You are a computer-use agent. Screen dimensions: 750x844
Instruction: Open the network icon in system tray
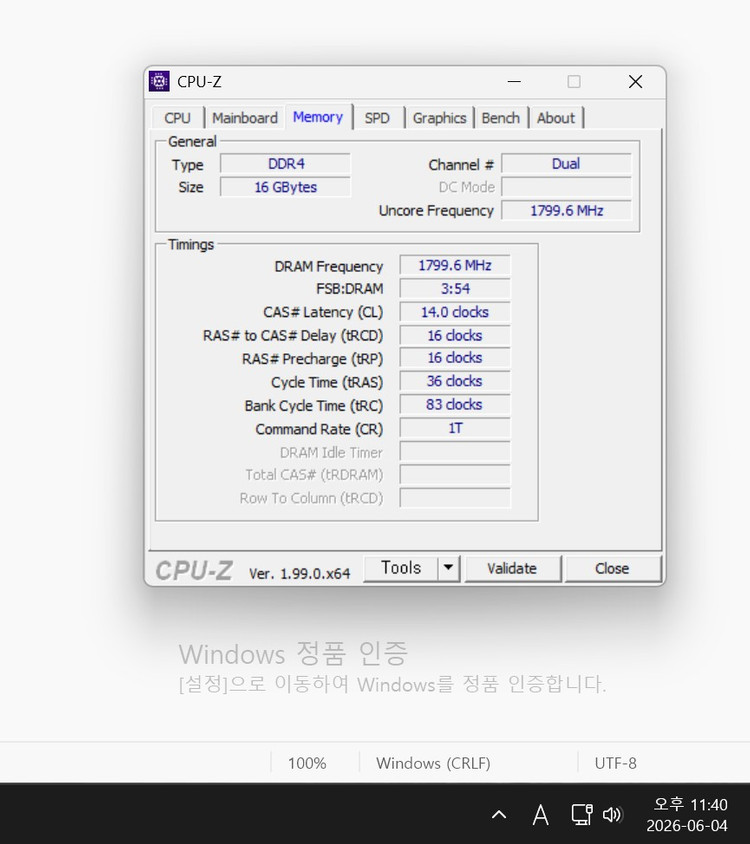pyautogui.click(x=582, y=814)
